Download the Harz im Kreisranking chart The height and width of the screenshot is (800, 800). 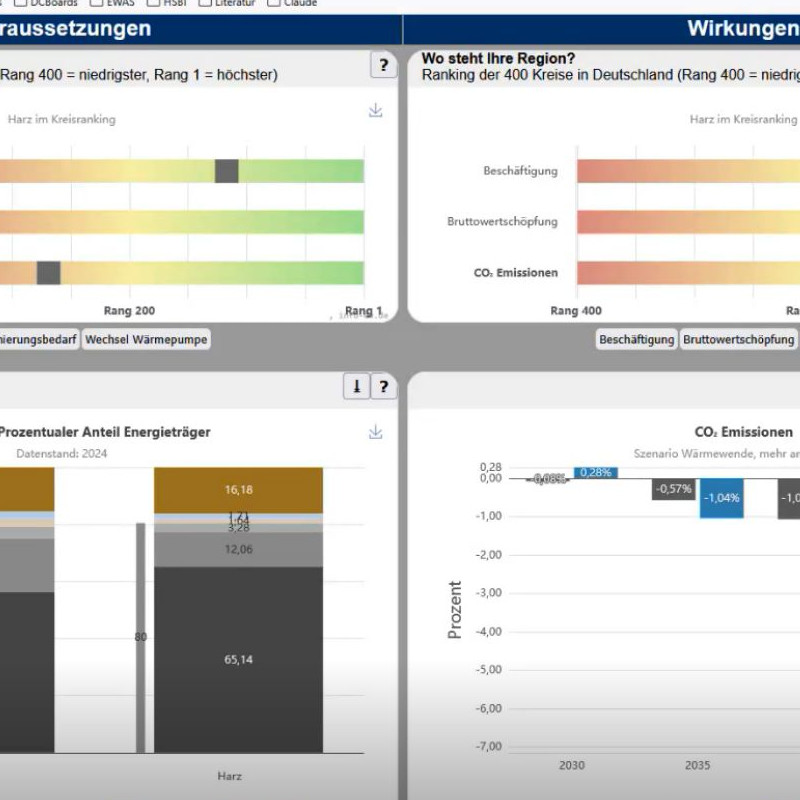[376, 110]
